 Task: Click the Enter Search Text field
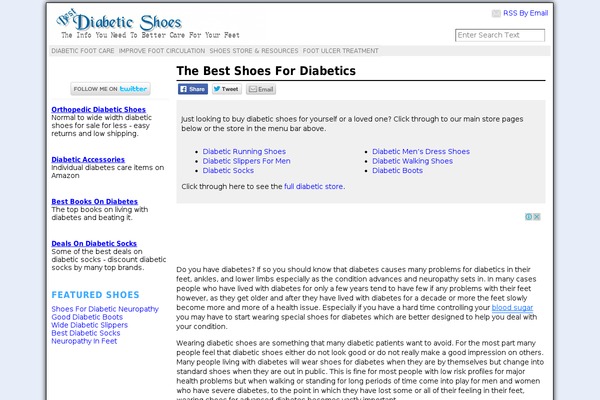500,35
